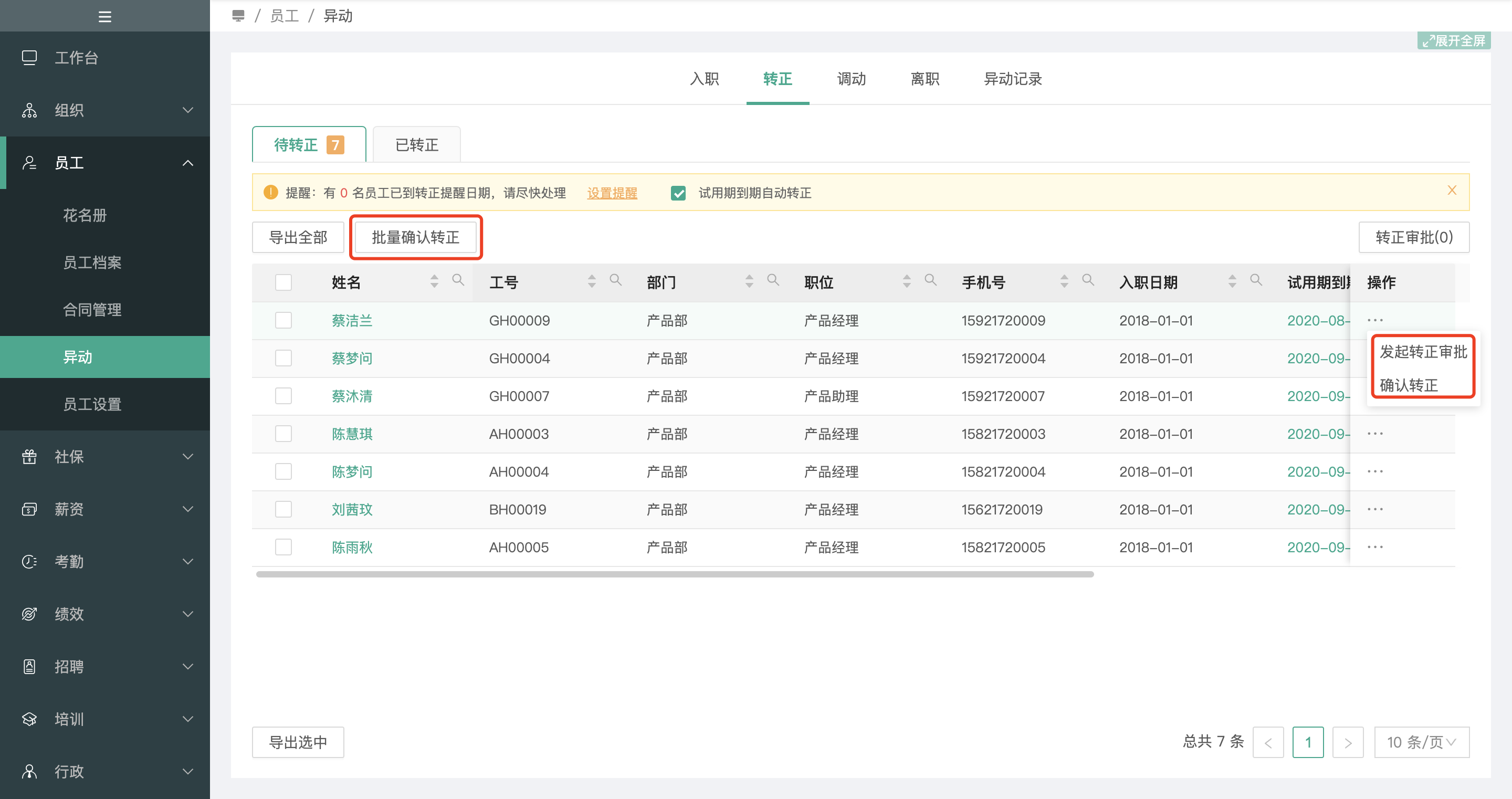Select the checkbox for 刘茜玟

click(x=283, y=510)
